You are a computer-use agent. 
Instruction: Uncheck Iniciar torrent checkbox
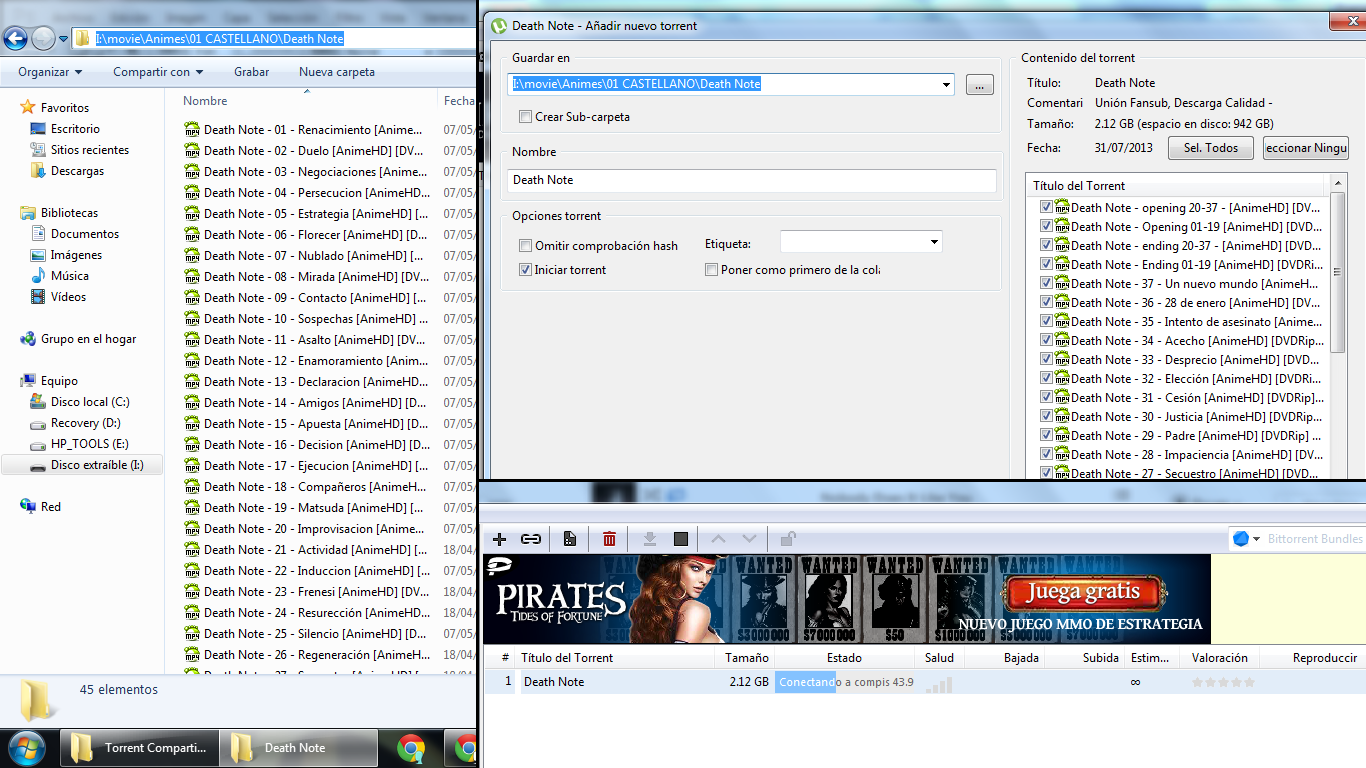click(x=526, y=269)
